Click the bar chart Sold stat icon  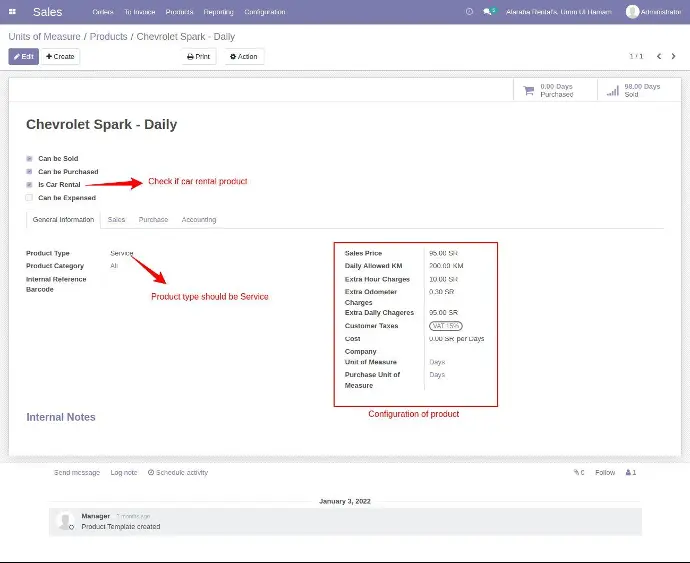point(613,91)
